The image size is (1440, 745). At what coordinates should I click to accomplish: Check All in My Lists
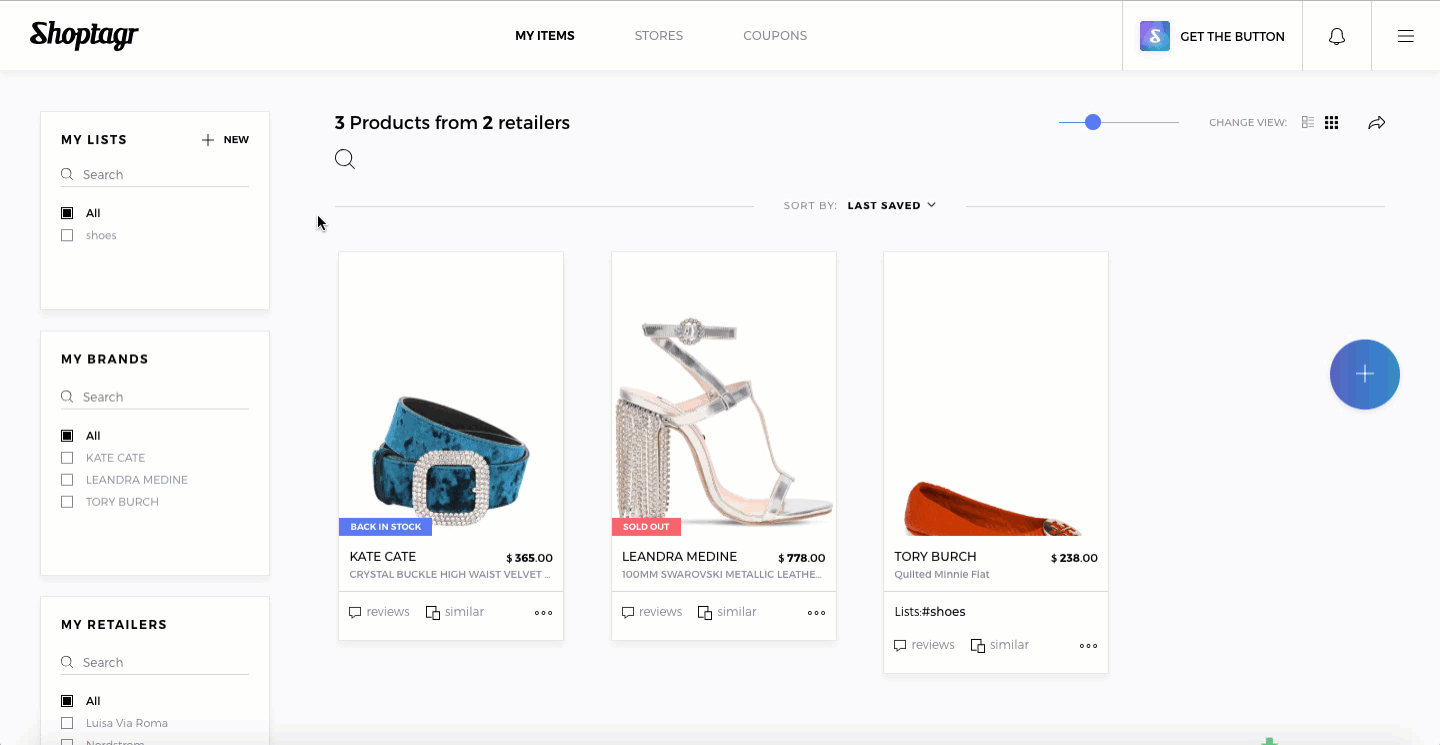tap(67, 213)
